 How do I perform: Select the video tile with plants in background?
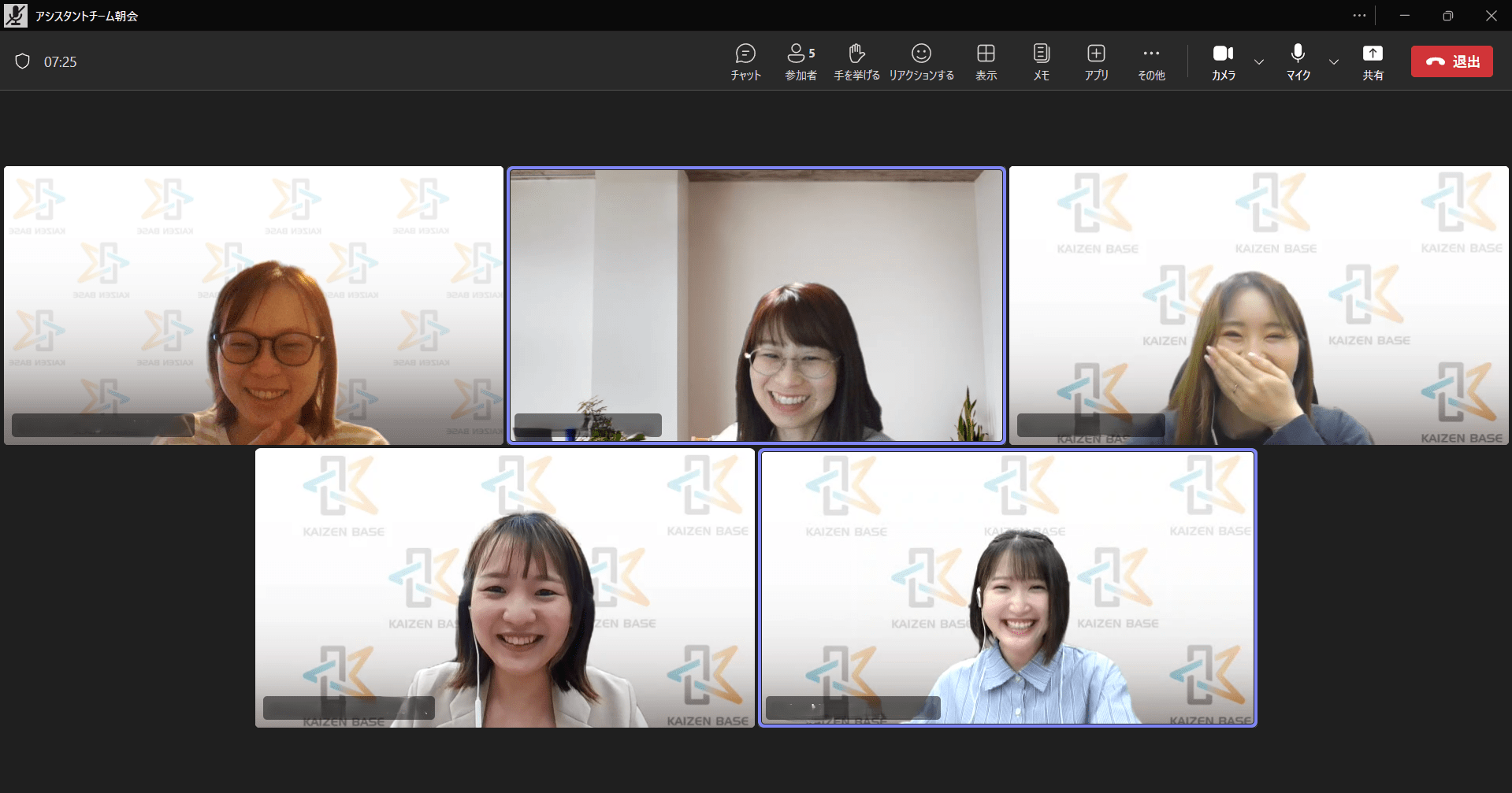coord(756,306)
